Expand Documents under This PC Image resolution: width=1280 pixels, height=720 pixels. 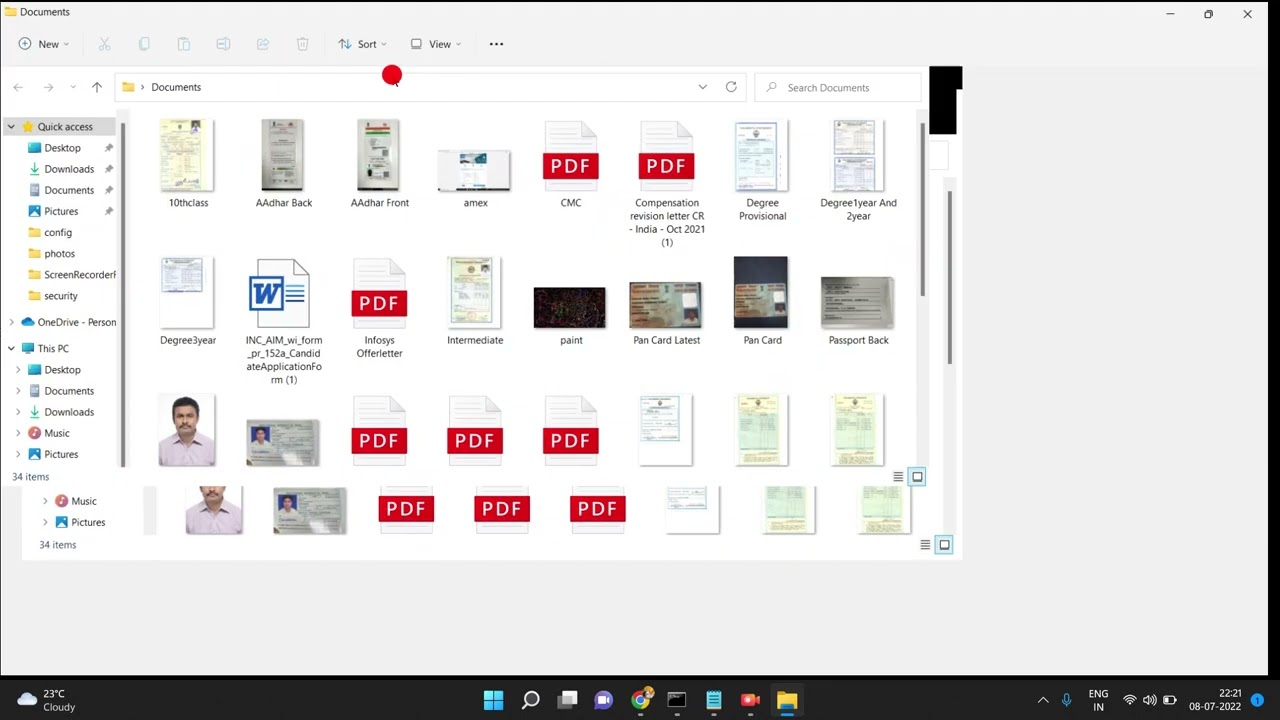(x=18, y=391)
